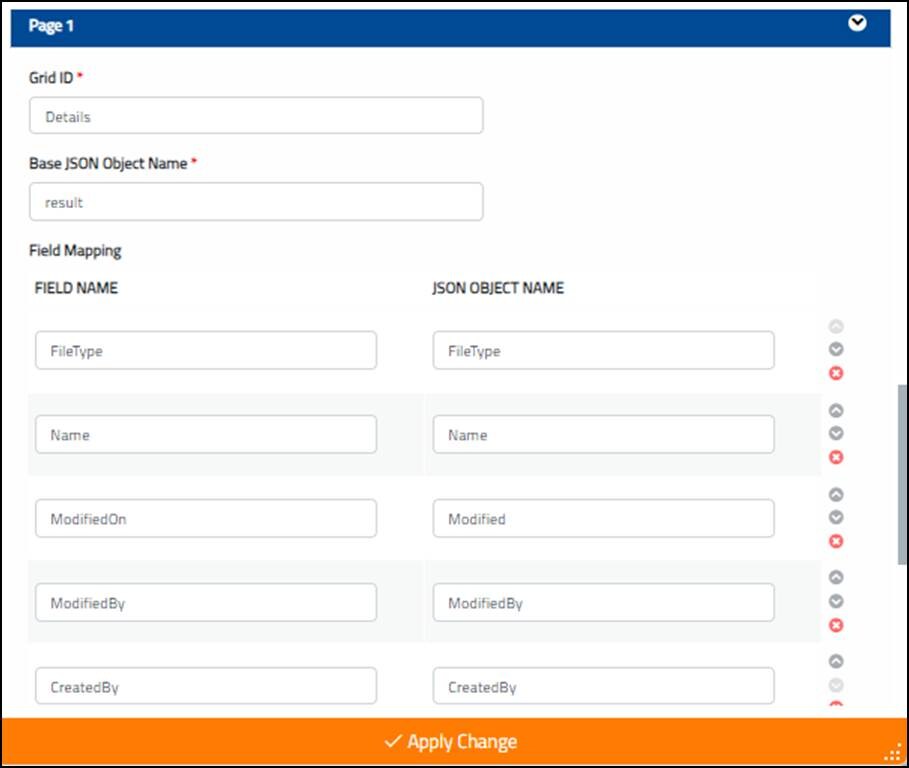Select the FileType field name input
The image size is (909, 768).
pyautogui.click(x=206, y=351)
